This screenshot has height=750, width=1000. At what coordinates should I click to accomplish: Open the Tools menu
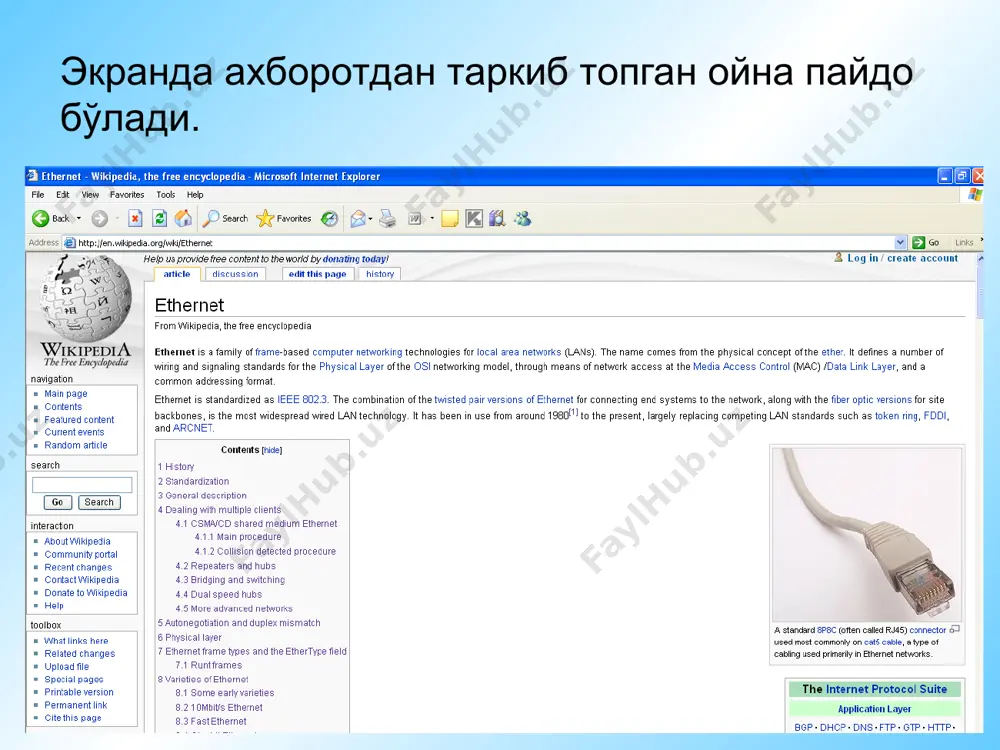165,195
